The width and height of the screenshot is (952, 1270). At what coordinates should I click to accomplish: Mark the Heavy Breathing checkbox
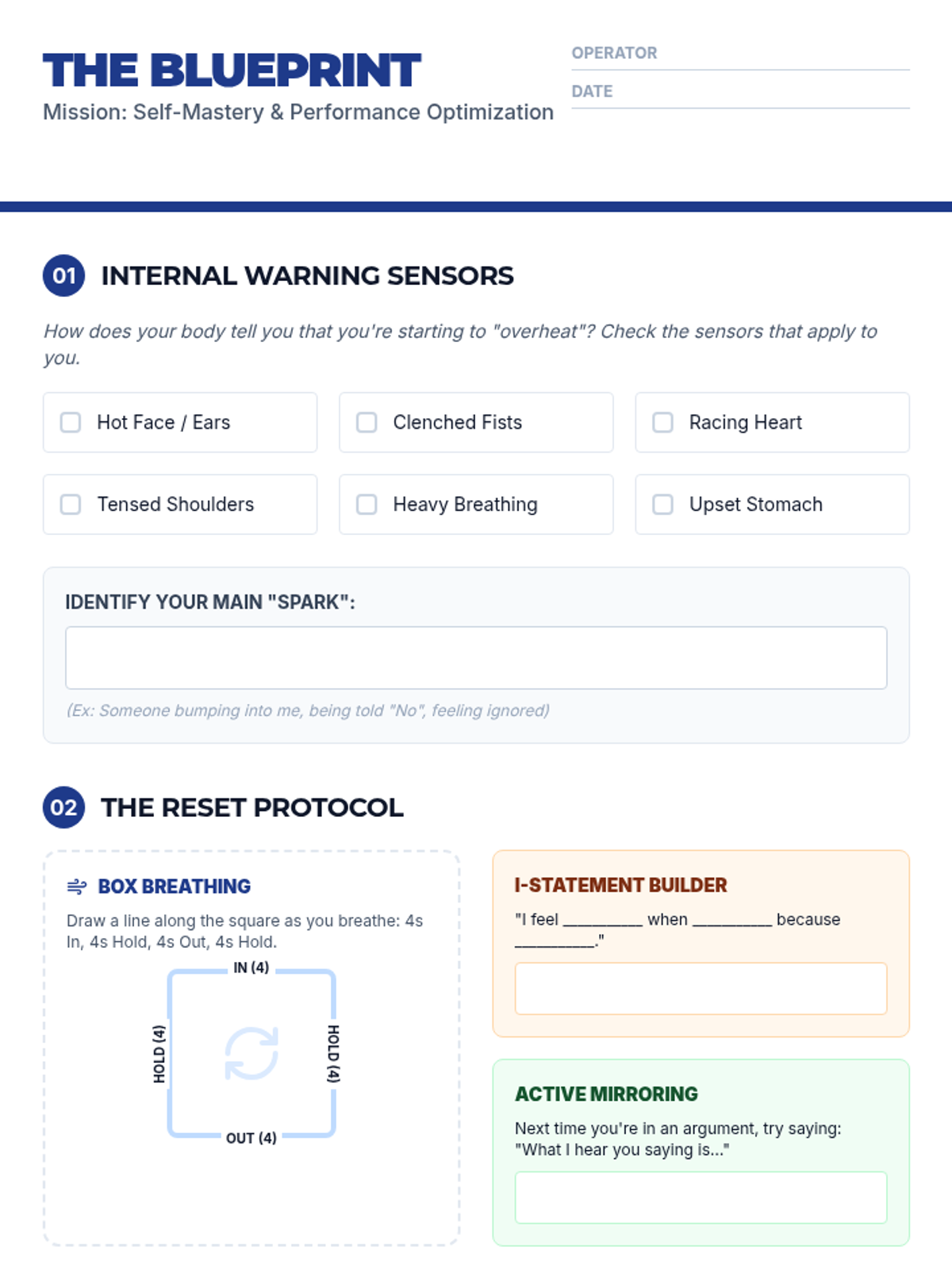[x=367, y=504]
